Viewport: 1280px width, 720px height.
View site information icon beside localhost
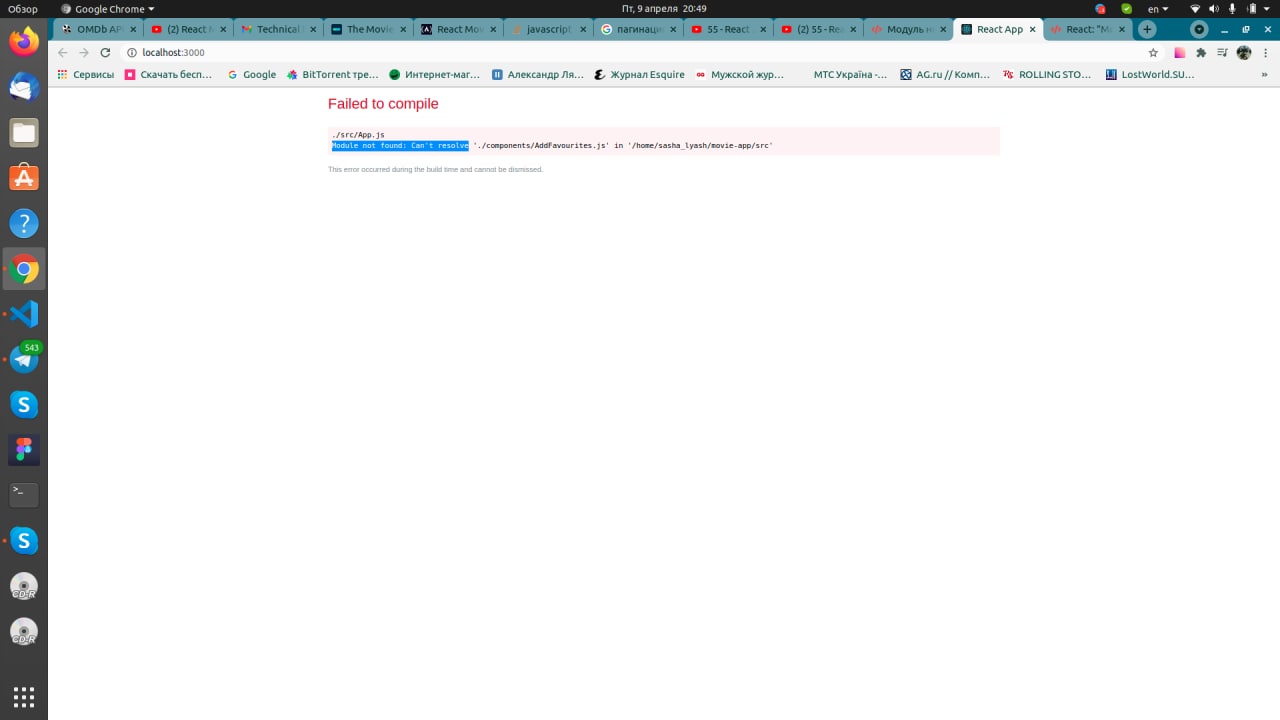[x=131, y=52]
